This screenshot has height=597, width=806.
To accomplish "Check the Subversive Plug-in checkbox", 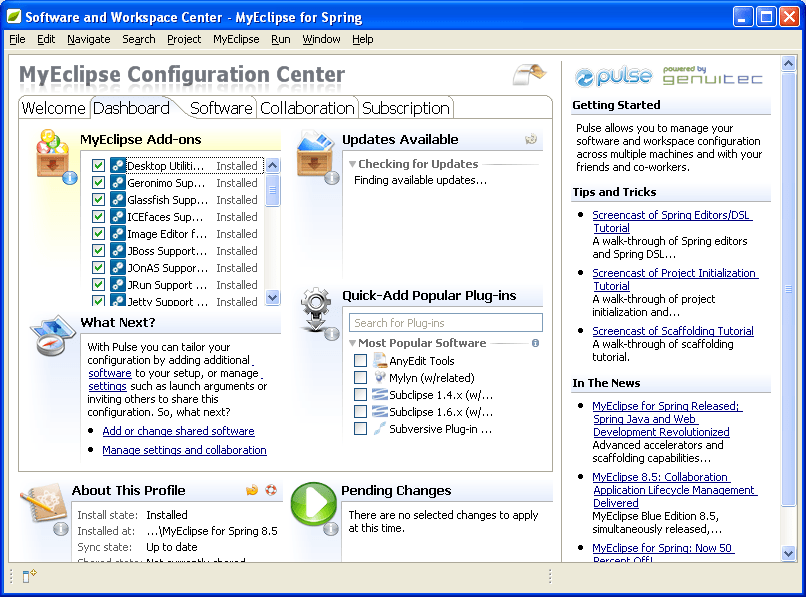I will coord(360,428).
